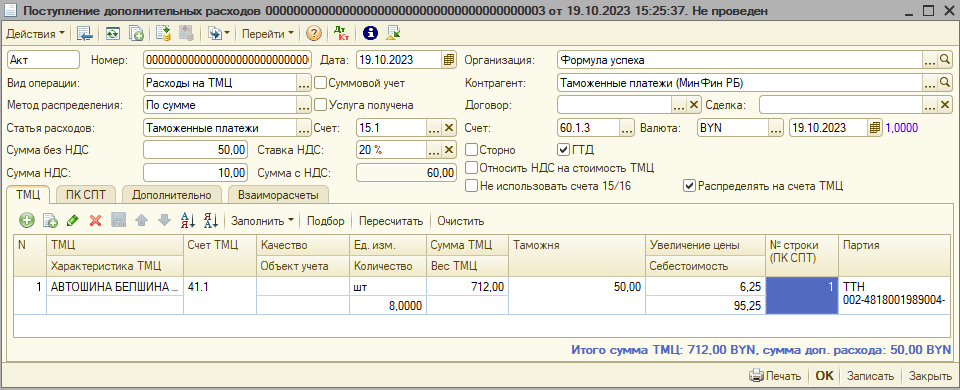Screen dimensions: 960x390
Task: Open the Статья расходов selection button
Action: [304, 128]
